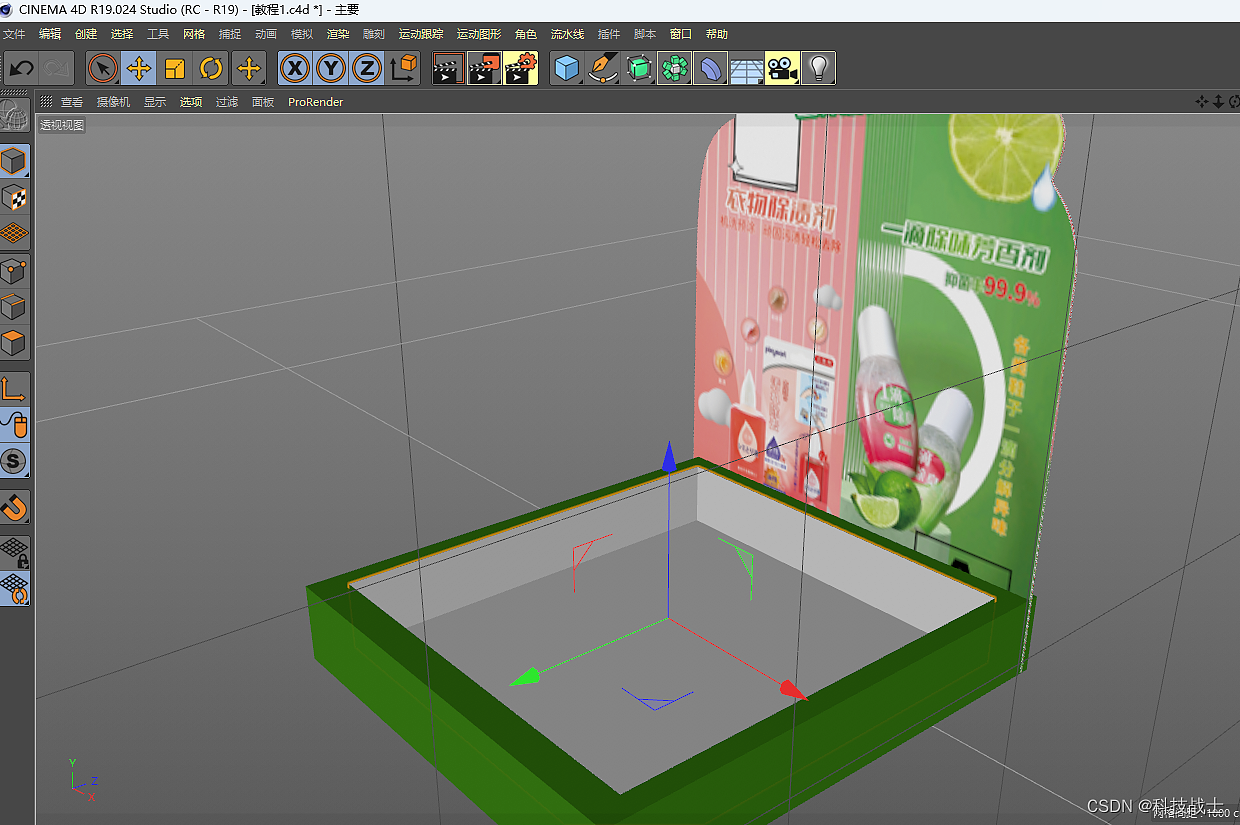Open the Cube primitive objects dropdown
The height and width of the screenshot is (825, 1240).
(567, 68)
